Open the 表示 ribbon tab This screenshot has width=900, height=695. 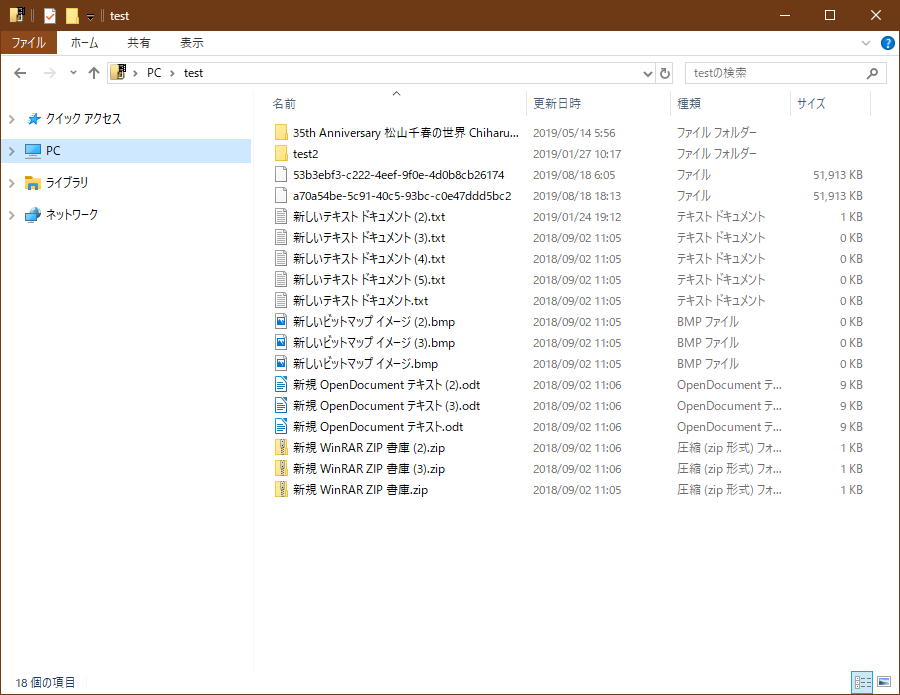[x=191, y=43]
